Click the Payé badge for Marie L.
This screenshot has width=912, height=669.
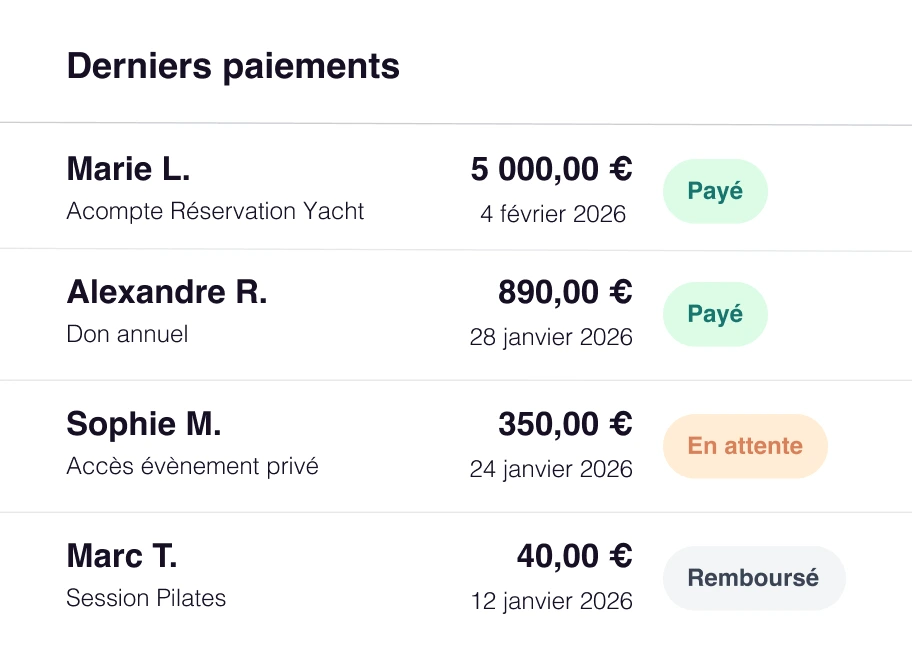coord(715,191)
